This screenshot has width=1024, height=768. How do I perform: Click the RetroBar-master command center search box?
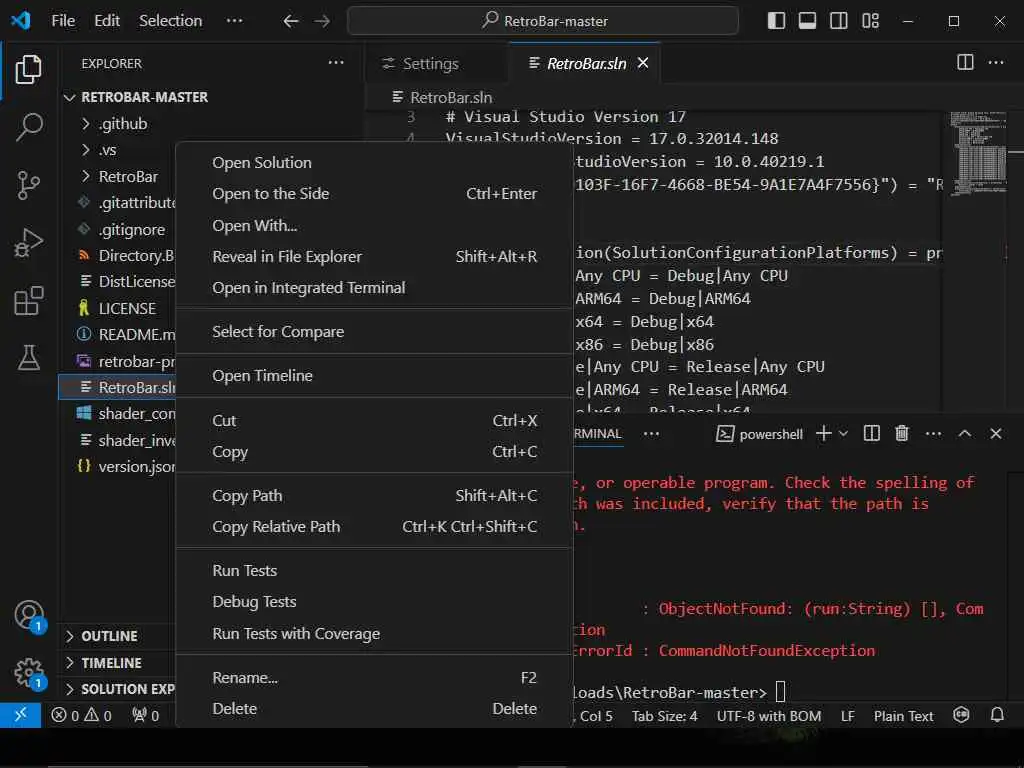[543, 21]
